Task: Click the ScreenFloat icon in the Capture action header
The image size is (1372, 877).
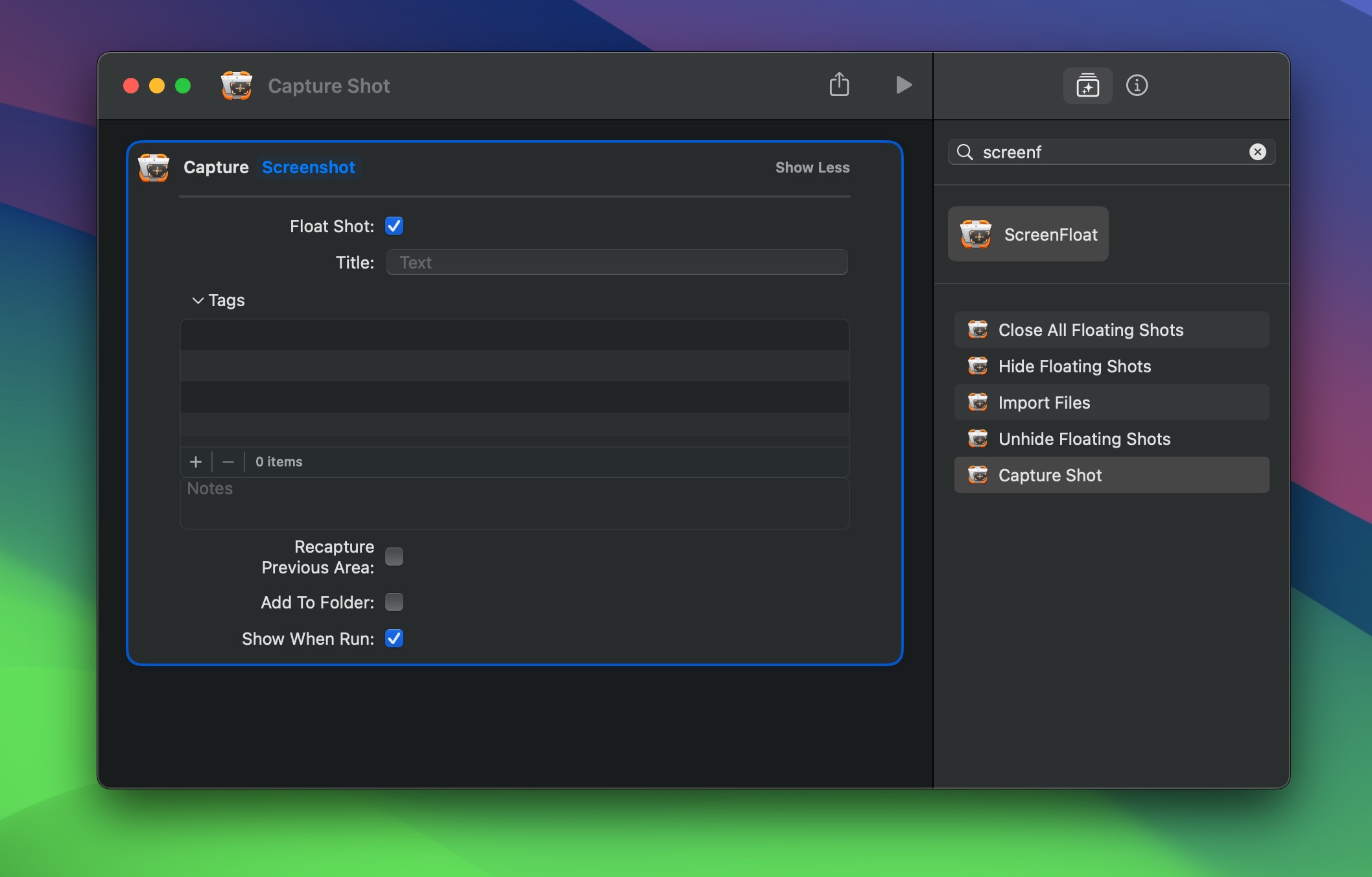Action: coord(154,167)
